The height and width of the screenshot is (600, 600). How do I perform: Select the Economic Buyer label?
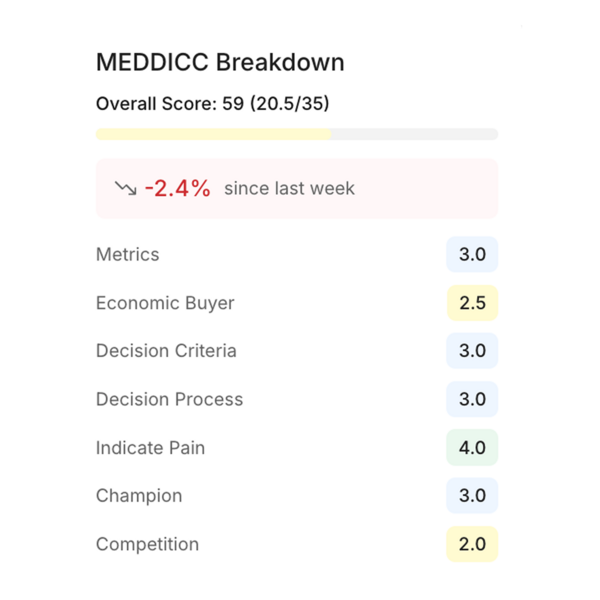tap(165, 303)
